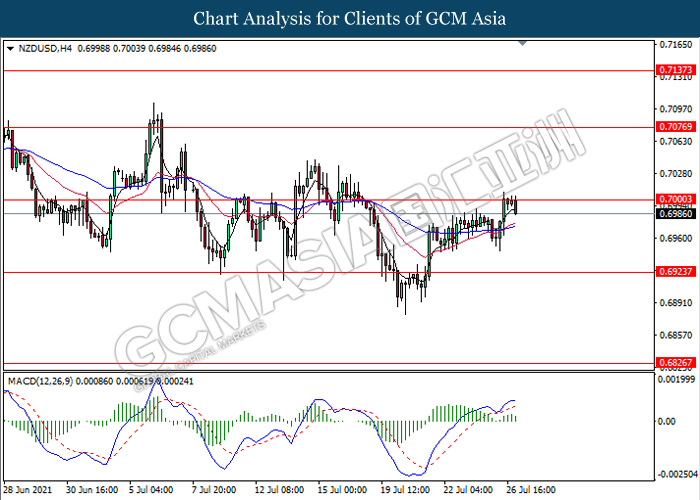Click the Chart Analysis for Clients header title

350,19
